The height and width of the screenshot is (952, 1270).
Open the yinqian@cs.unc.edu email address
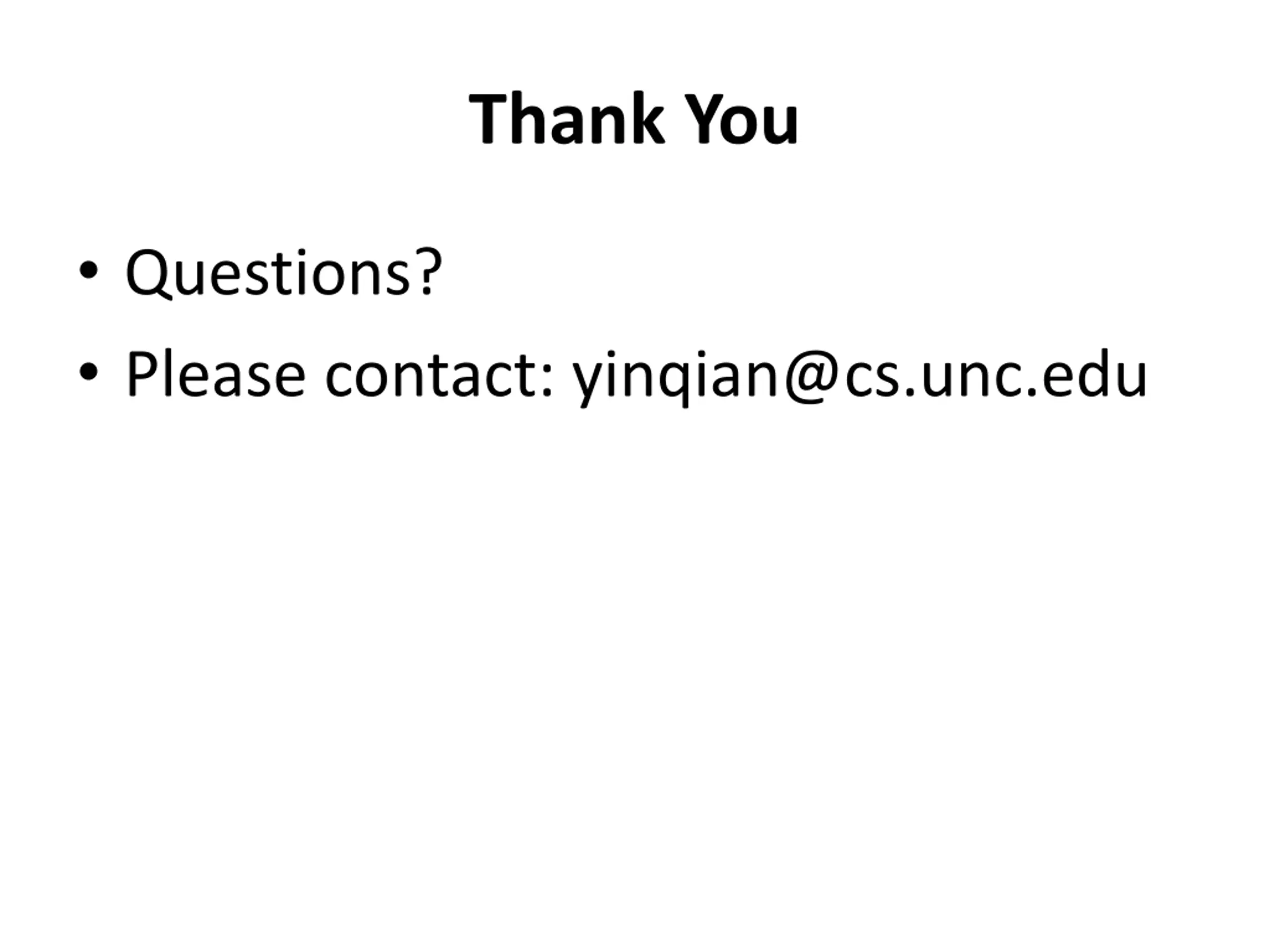point(860,376)
